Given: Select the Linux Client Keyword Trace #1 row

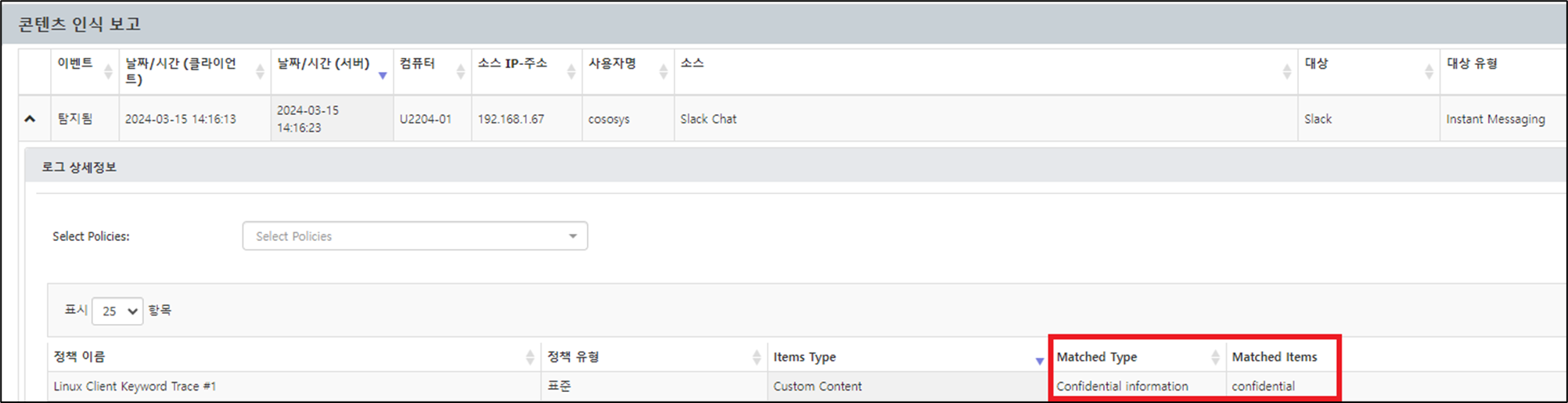Looking at the screenshot, I should click(x=135, y=387).
